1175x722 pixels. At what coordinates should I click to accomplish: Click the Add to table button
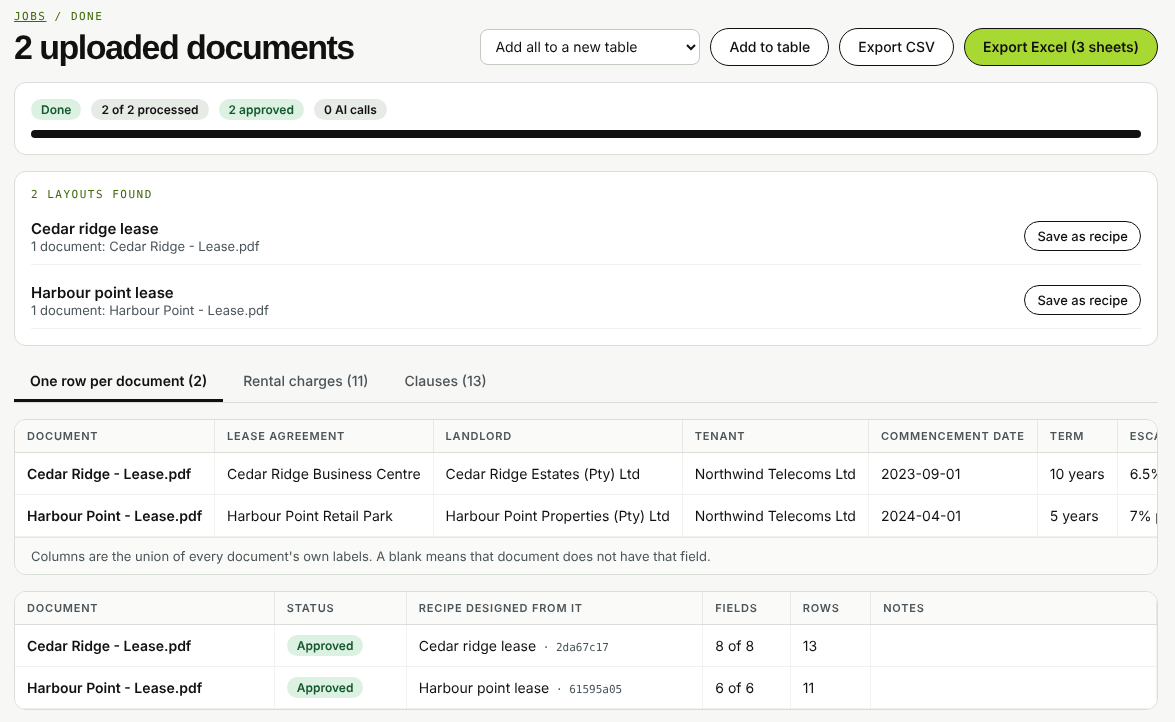click(769, 47)
